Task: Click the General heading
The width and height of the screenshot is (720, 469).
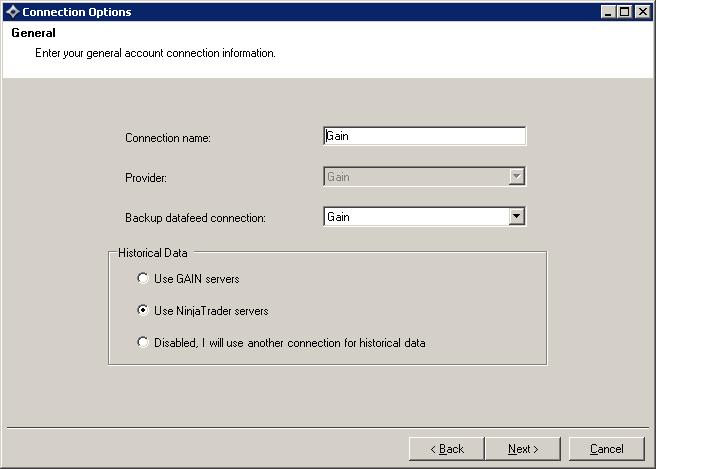Action: (x=33, y=33)
